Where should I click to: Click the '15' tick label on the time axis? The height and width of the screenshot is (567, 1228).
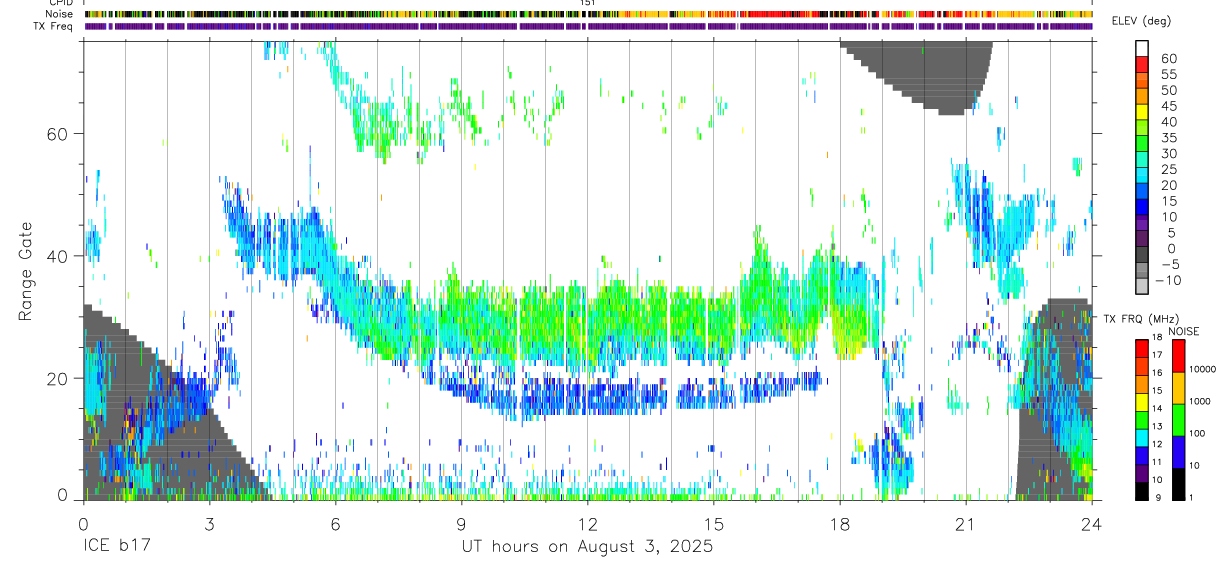(713, 523)
